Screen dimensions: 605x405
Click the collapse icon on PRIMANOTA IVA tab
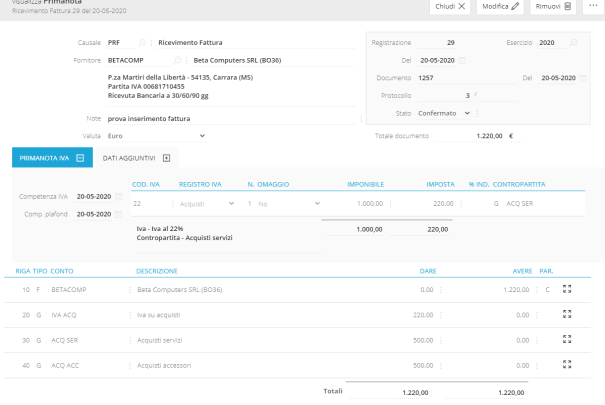pos(80,158)
